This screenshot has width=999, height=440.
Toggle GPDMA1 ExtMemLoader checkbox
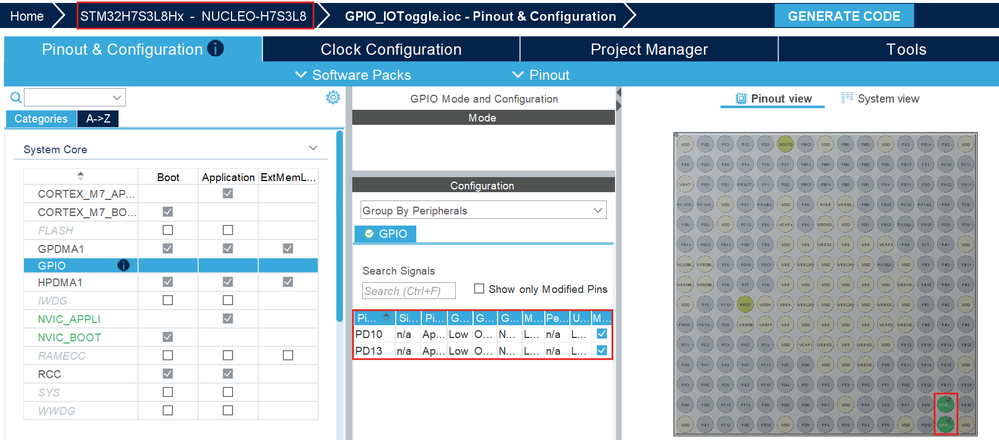click(288, 248)
